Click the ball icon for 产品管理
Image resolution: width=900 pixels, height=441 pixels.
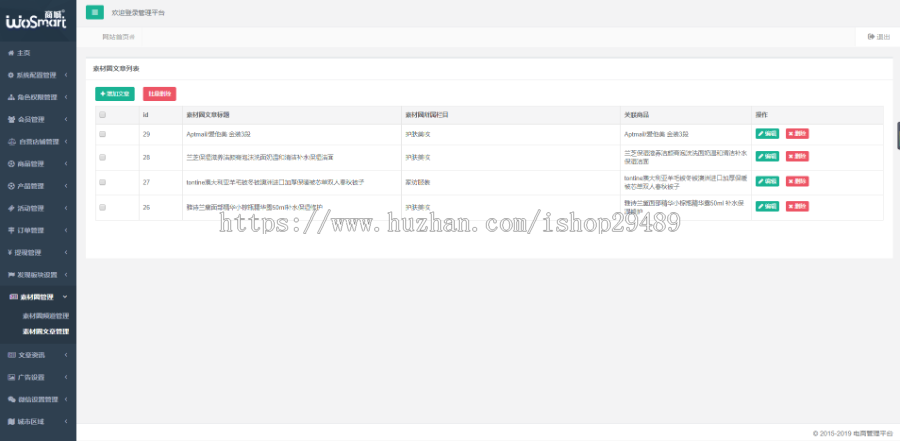click(11, 186)
